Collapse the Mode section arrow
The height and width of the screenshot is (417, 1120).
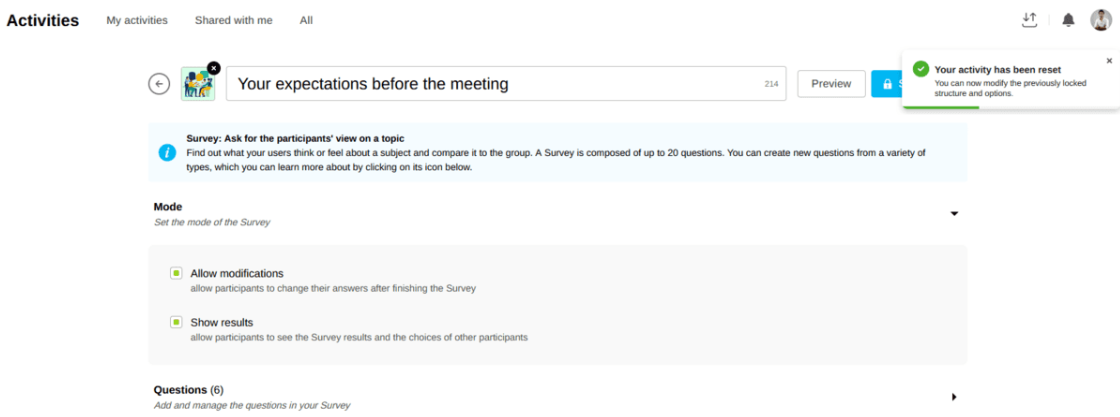pos(954,213)
